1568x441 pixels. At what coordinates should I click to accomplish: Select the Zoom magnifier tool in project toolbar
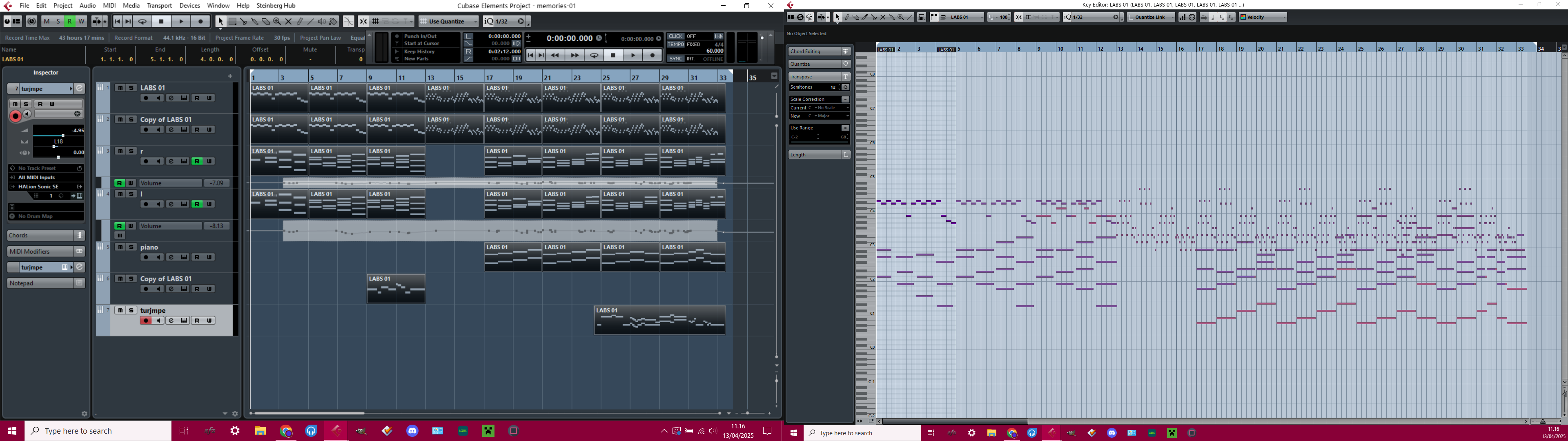click(277, 21)
